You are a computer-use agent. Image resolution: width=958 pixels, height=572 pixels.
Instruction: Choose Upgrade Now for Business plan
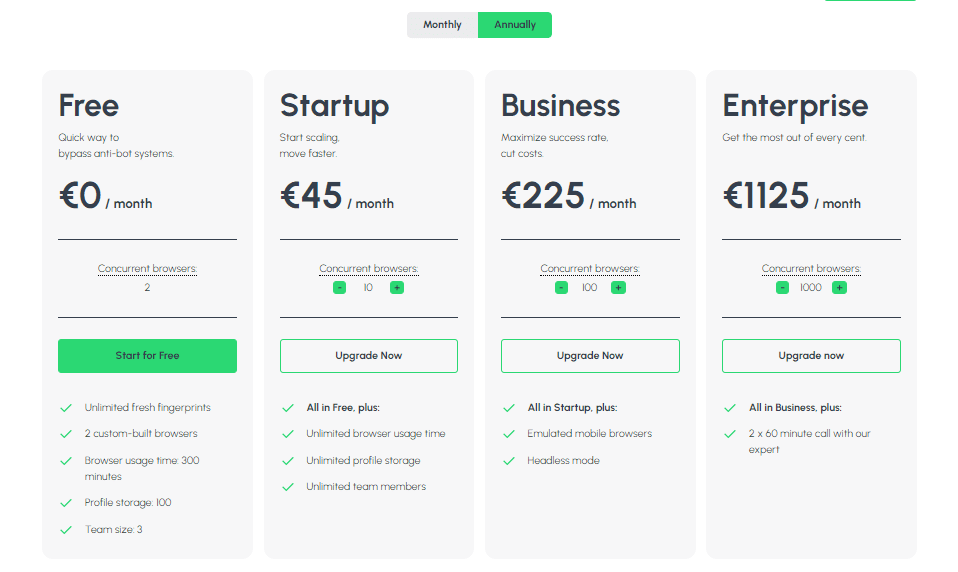(590, 356)
